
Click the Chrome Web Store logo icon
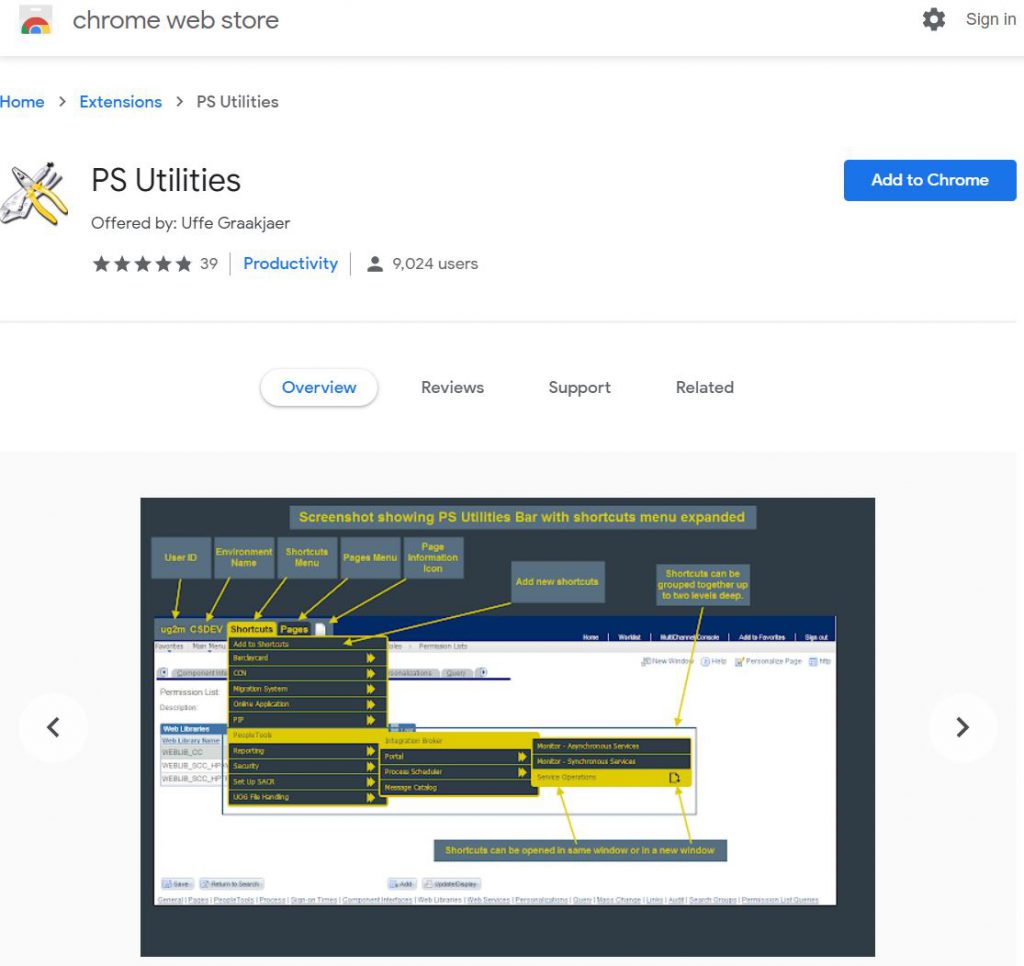point(35,20)
